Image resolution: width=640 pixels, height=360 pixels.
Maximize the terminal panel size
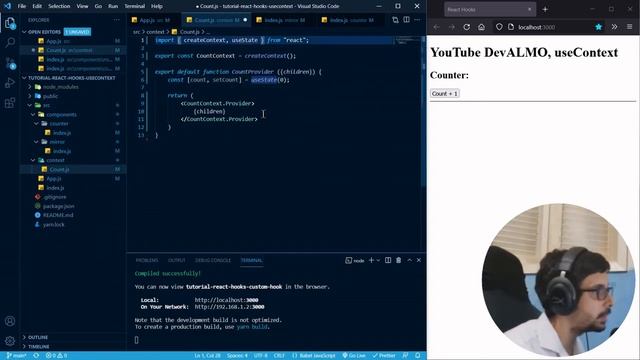pyautogui.click(x=409, y=260)
